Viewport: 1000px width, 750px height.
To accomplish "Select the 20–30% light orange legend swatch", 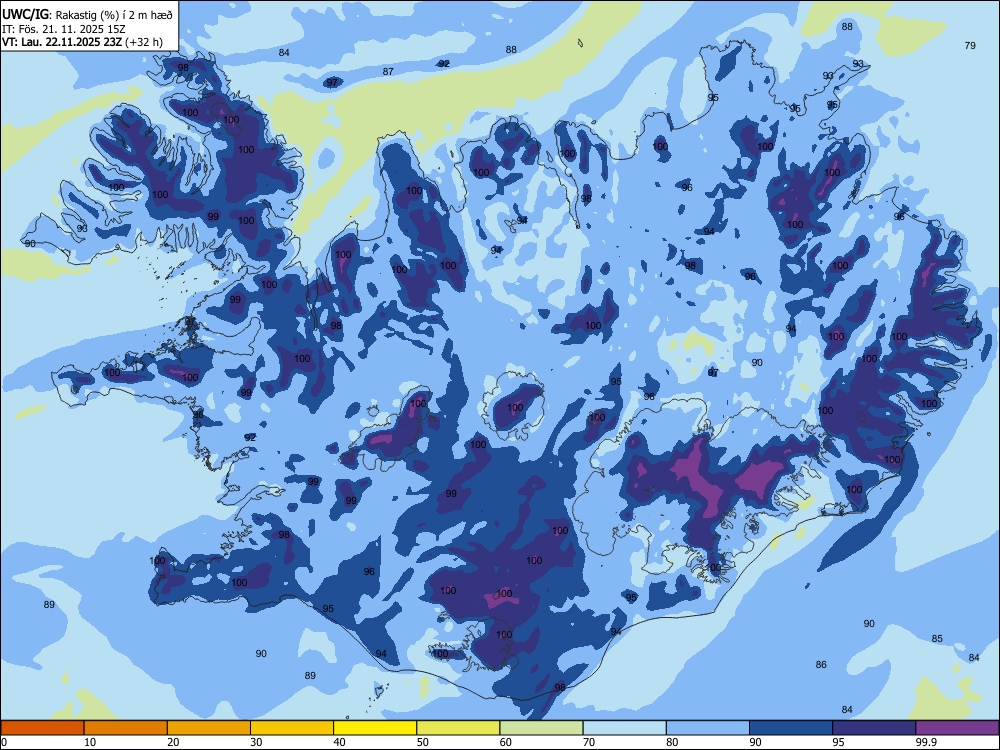I will (209, 728).
